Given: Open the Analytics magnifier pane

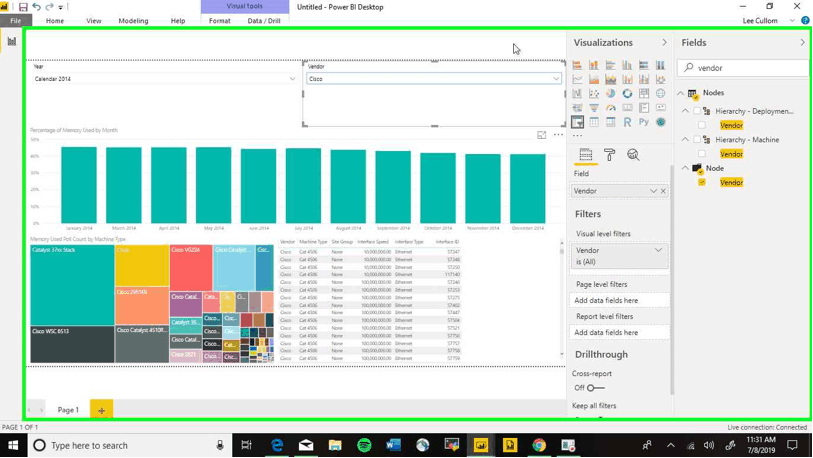Looking at the screenshot, I should pyautogui.click(x=633, y=155).
